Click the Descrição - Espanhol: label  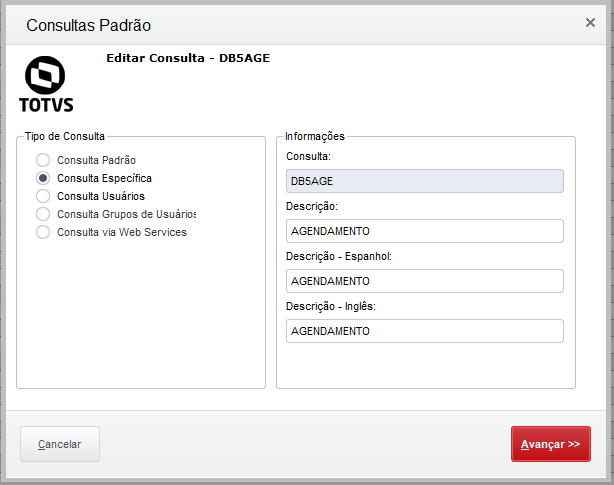[339, 256]
